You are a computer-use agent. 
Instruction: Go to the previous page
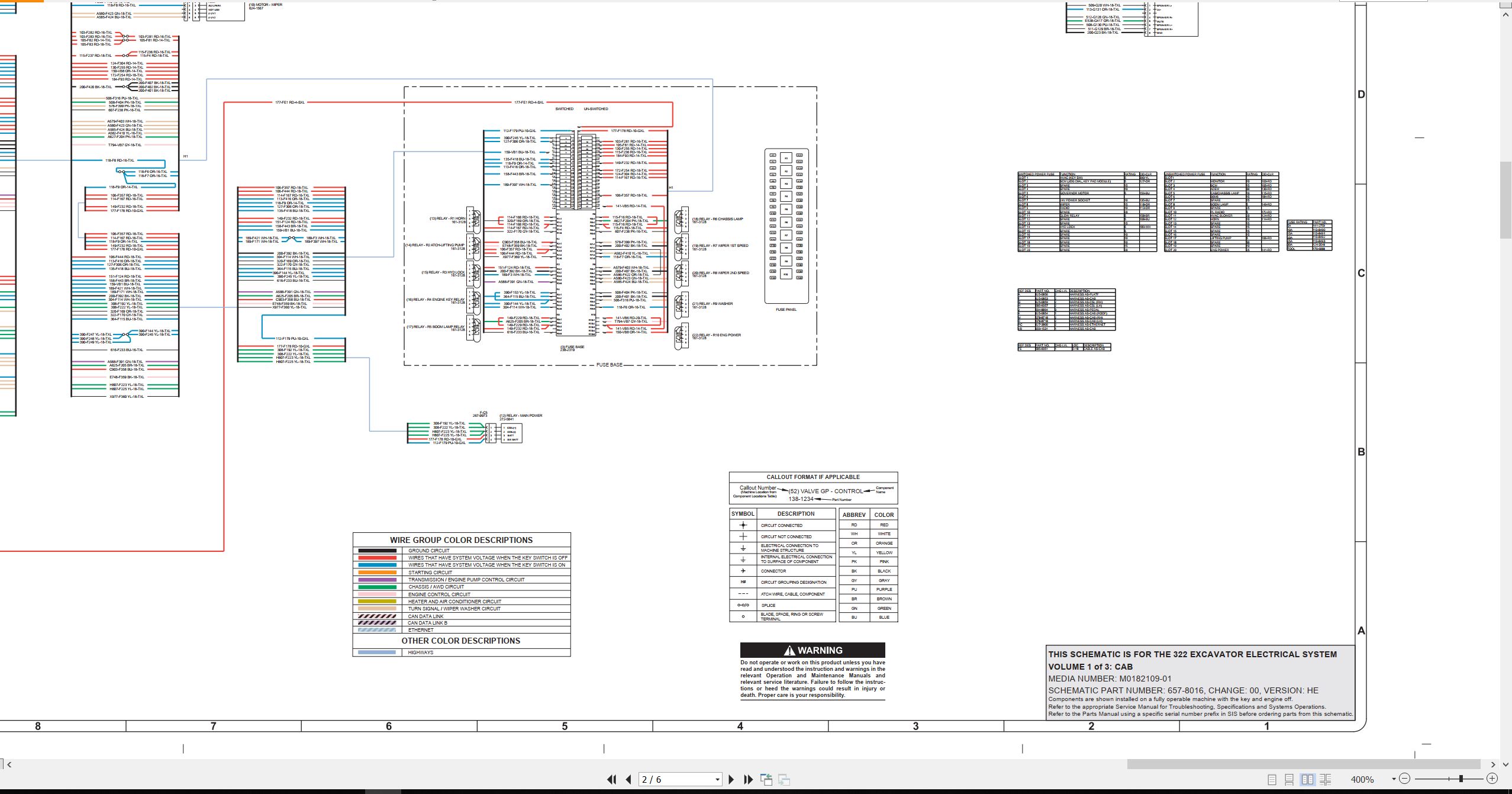[628, 780]
